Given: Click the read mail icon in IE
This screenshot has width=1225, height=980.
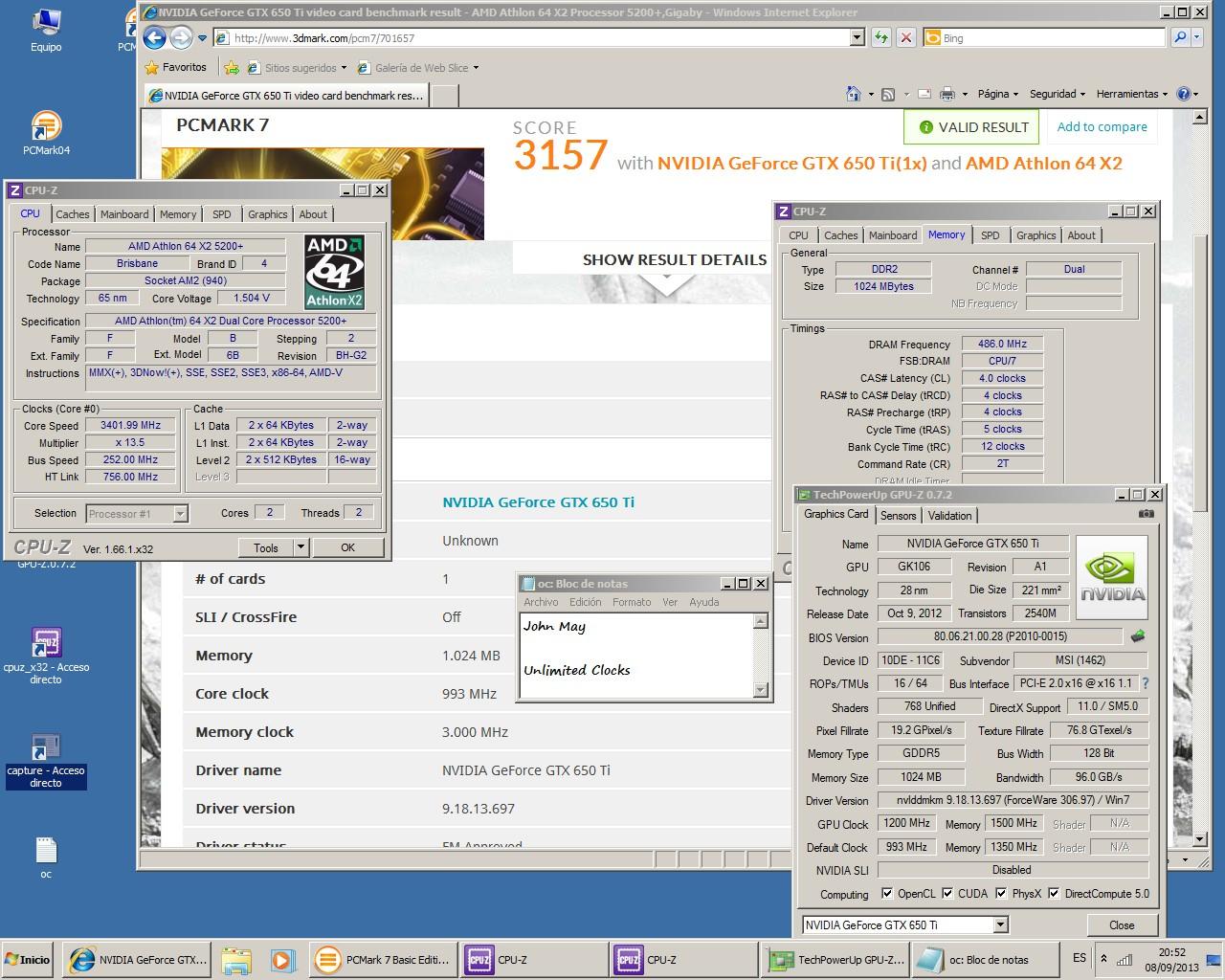Looking at the screenshot, I should click(924, 94).
